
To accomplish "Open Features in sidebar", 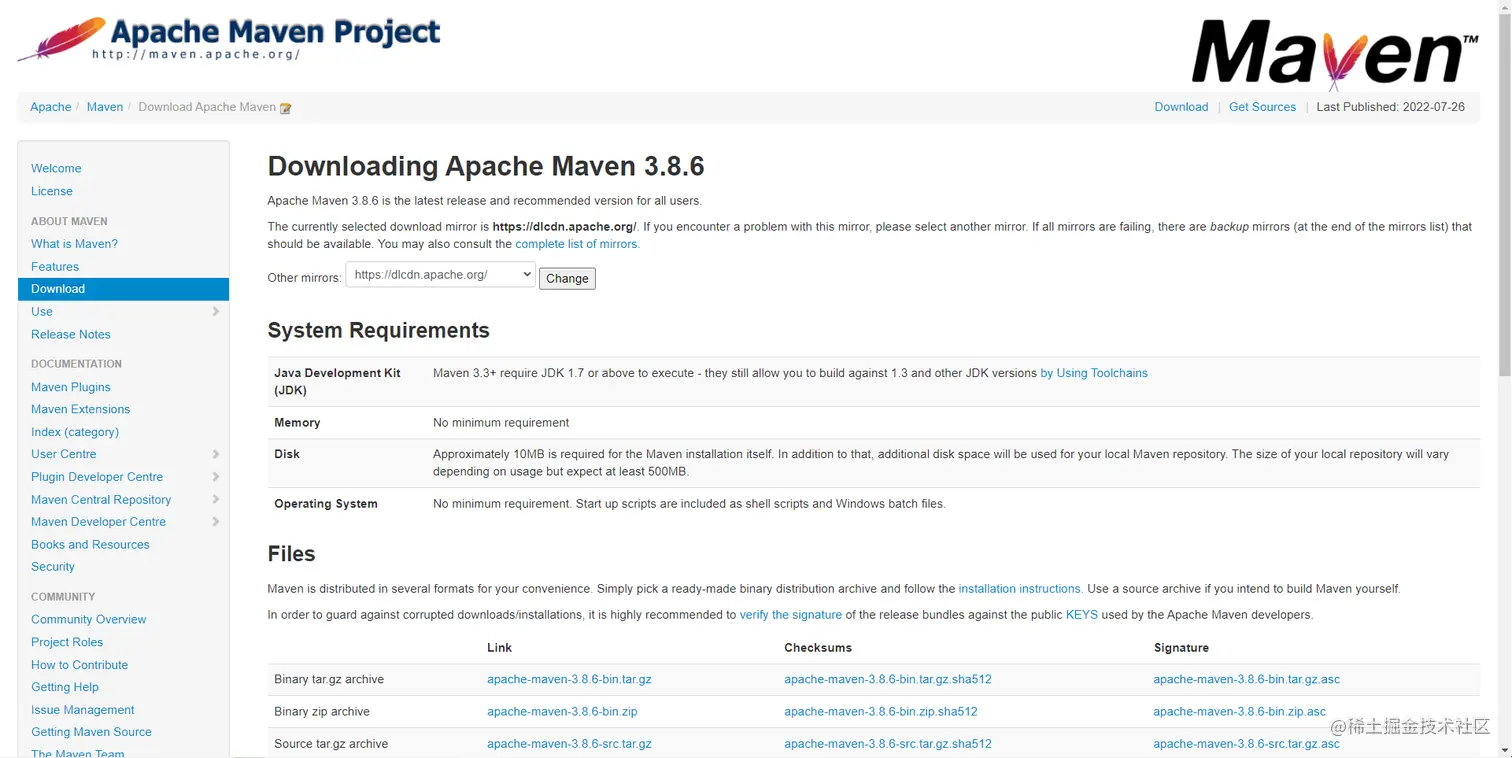I will coord(55,267).
